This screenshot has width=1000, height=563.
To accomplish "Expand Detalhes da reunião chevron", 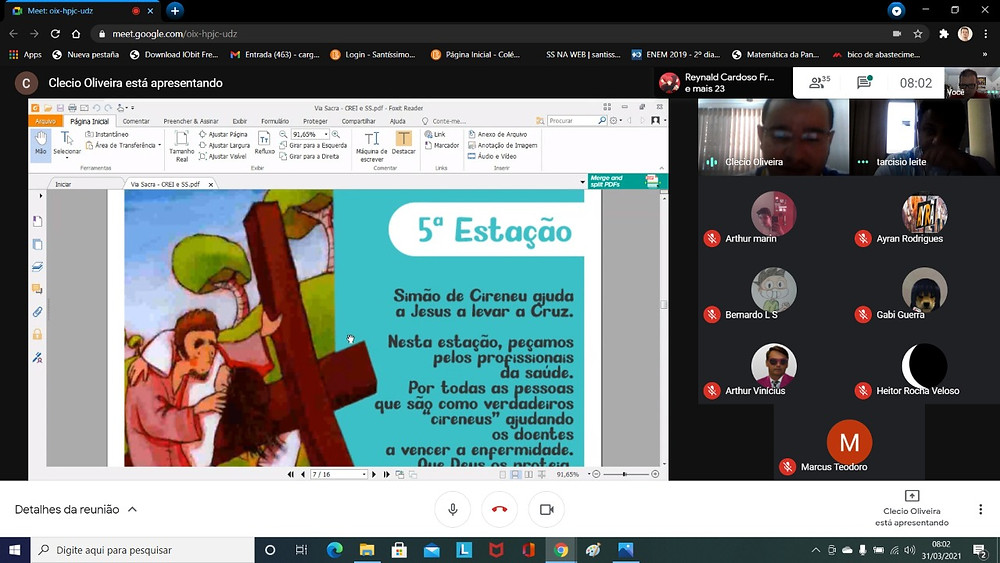I will (x=133, y=509).
